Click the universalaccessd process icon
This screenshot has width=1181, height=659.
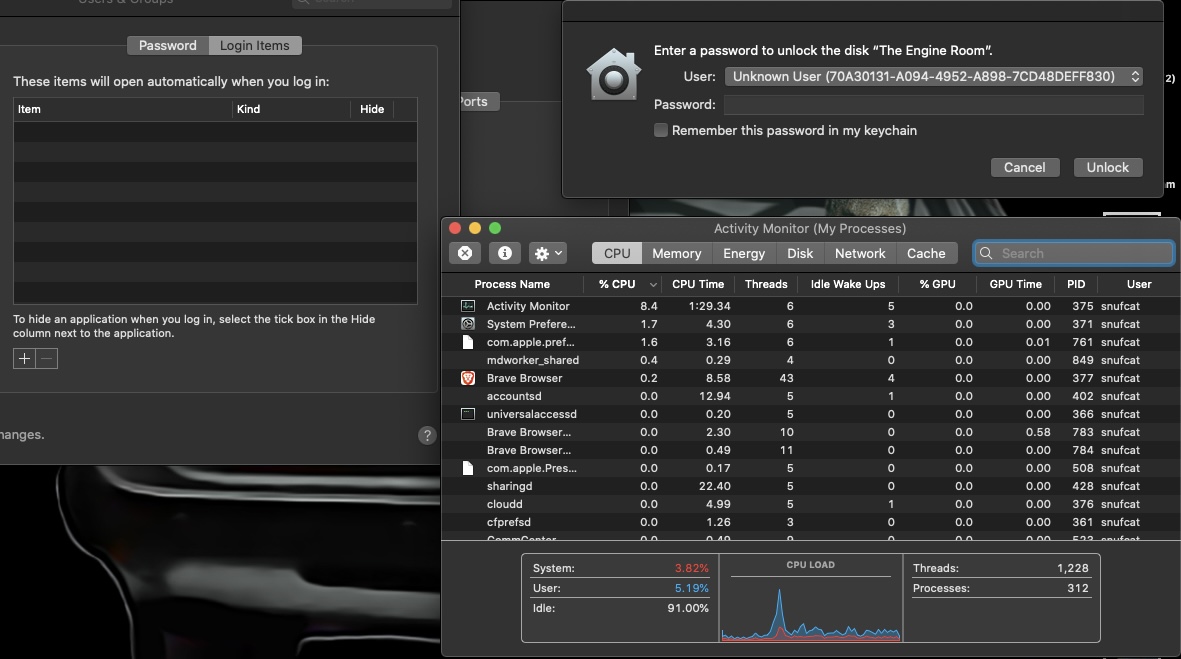point(468,413)
